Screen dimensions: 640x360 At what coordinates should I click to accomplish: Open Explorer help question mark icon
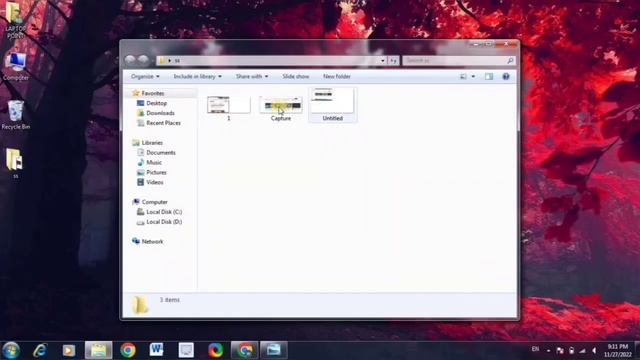tap(506, 76)
